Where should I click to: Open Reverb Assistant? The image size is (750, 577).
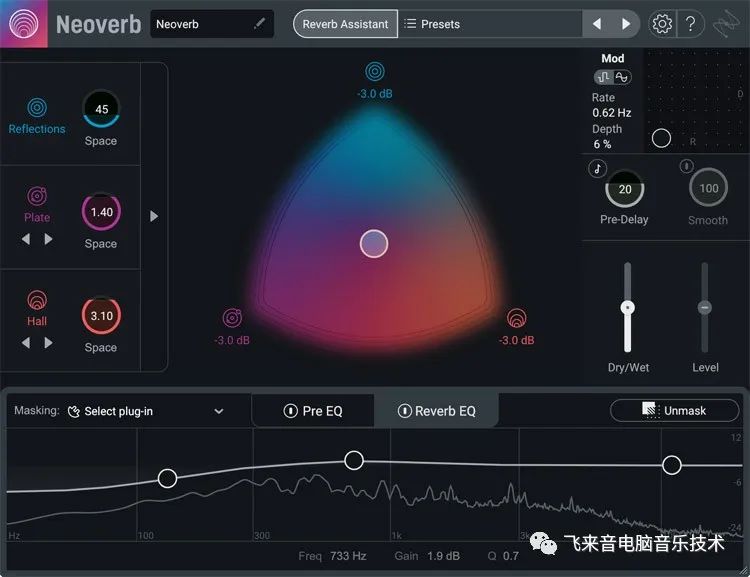tap(345, 24)
